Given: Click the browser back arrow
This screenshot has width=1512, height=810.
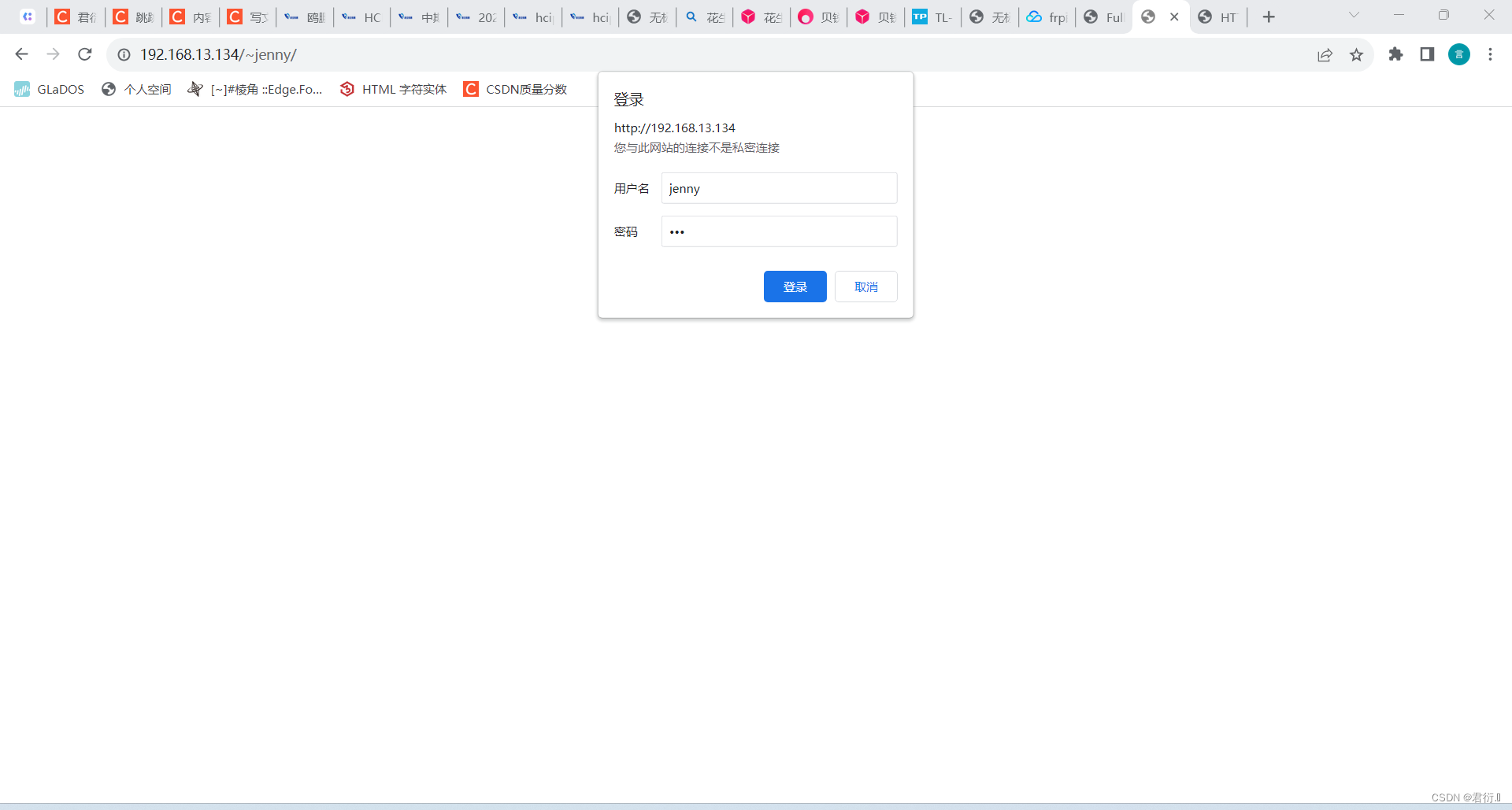Looking at the screenshot, I should [x=22, y=54].
